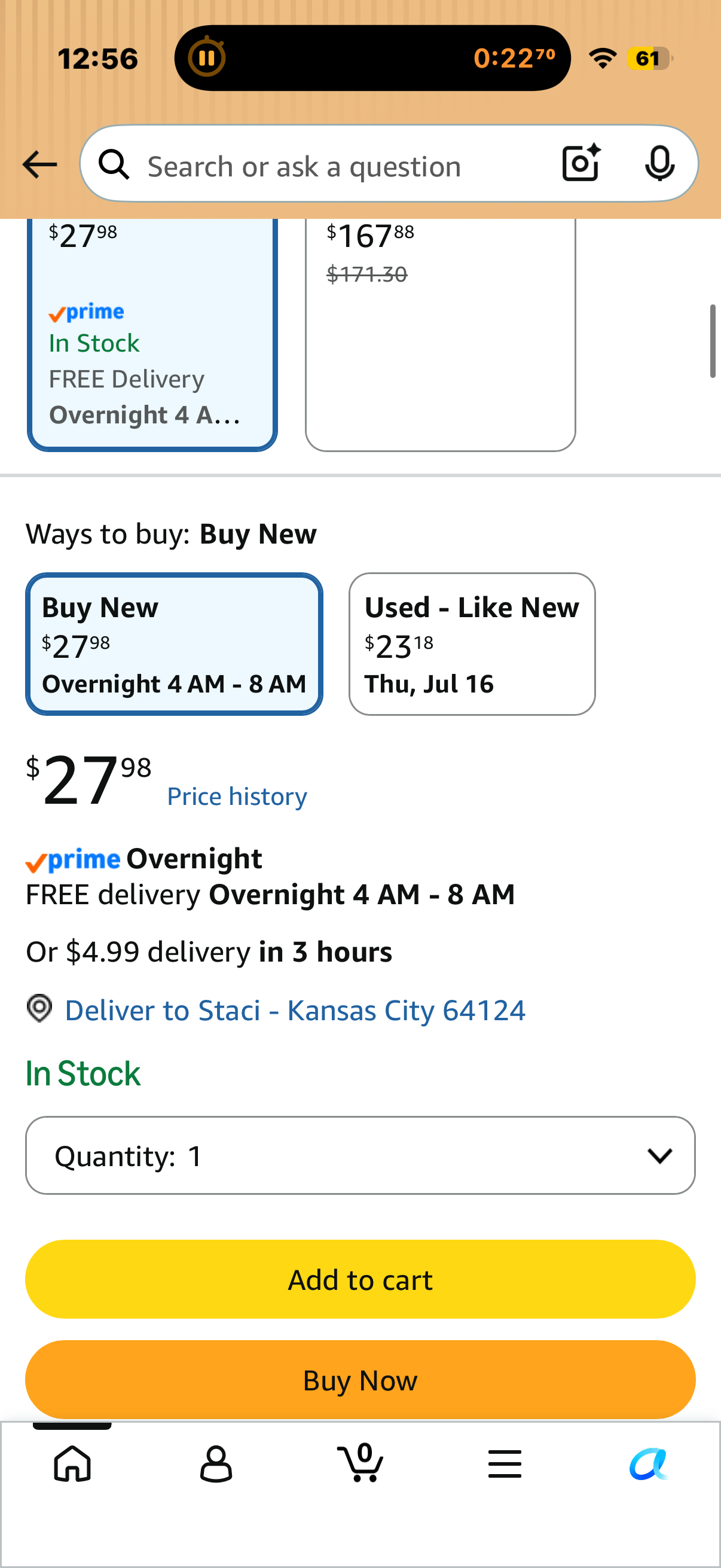Image resolution: width=721 pixels, height=1568 pixels.
Task: Tap the back arrow icon
Action: click(39, 164)
